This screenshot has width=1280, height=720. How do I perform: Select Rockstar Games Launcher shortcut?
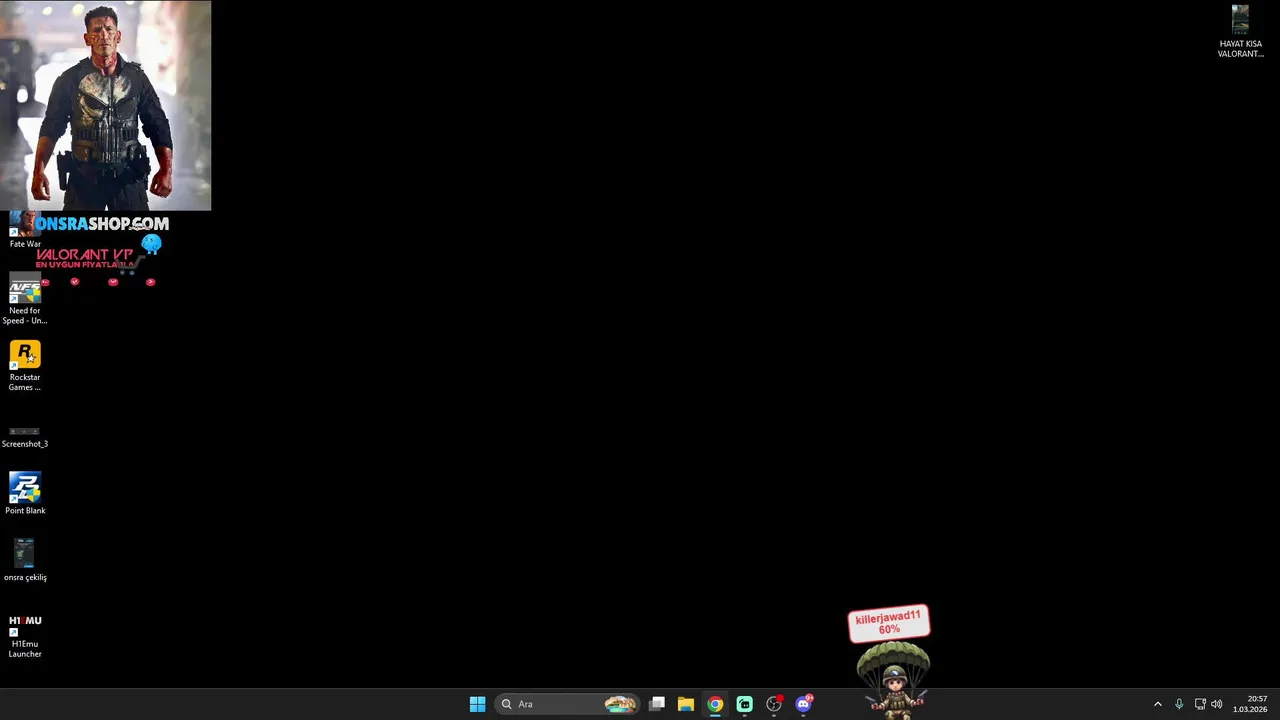coord(25,366)
